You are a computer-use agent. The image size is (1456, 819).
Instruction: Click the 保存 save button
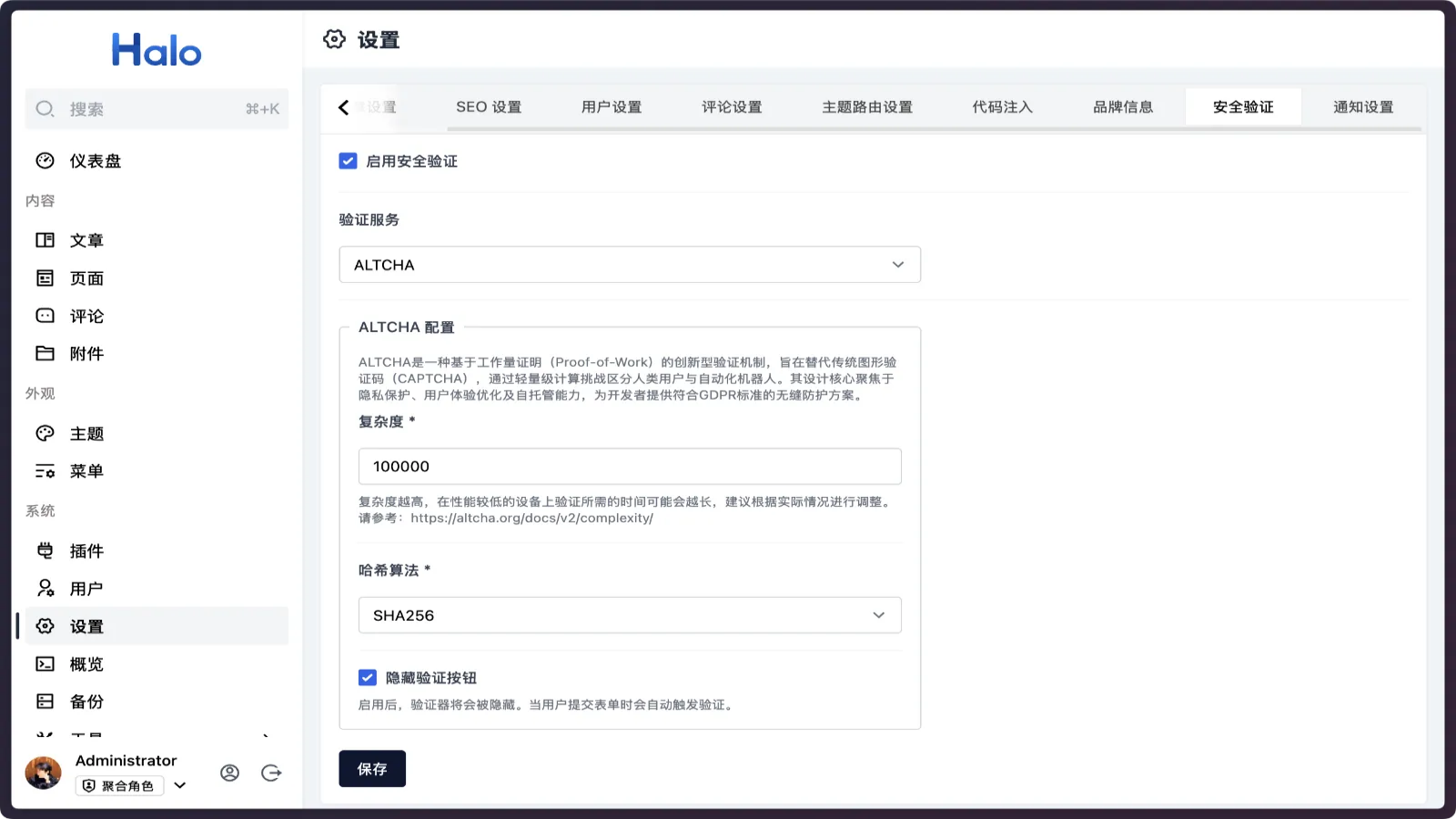(x=372, y=768)
